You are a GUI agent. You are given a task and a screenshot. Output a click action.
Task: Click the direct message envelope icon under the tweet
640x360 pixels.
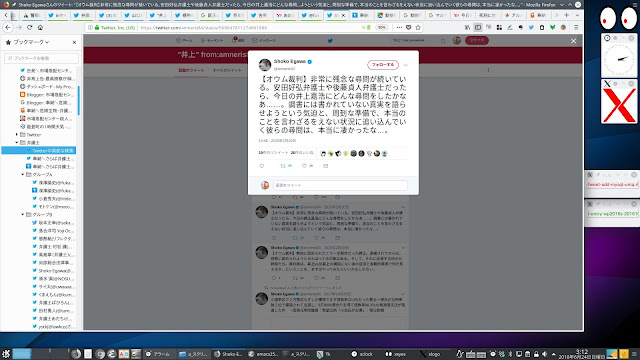(x=325, y=166)
